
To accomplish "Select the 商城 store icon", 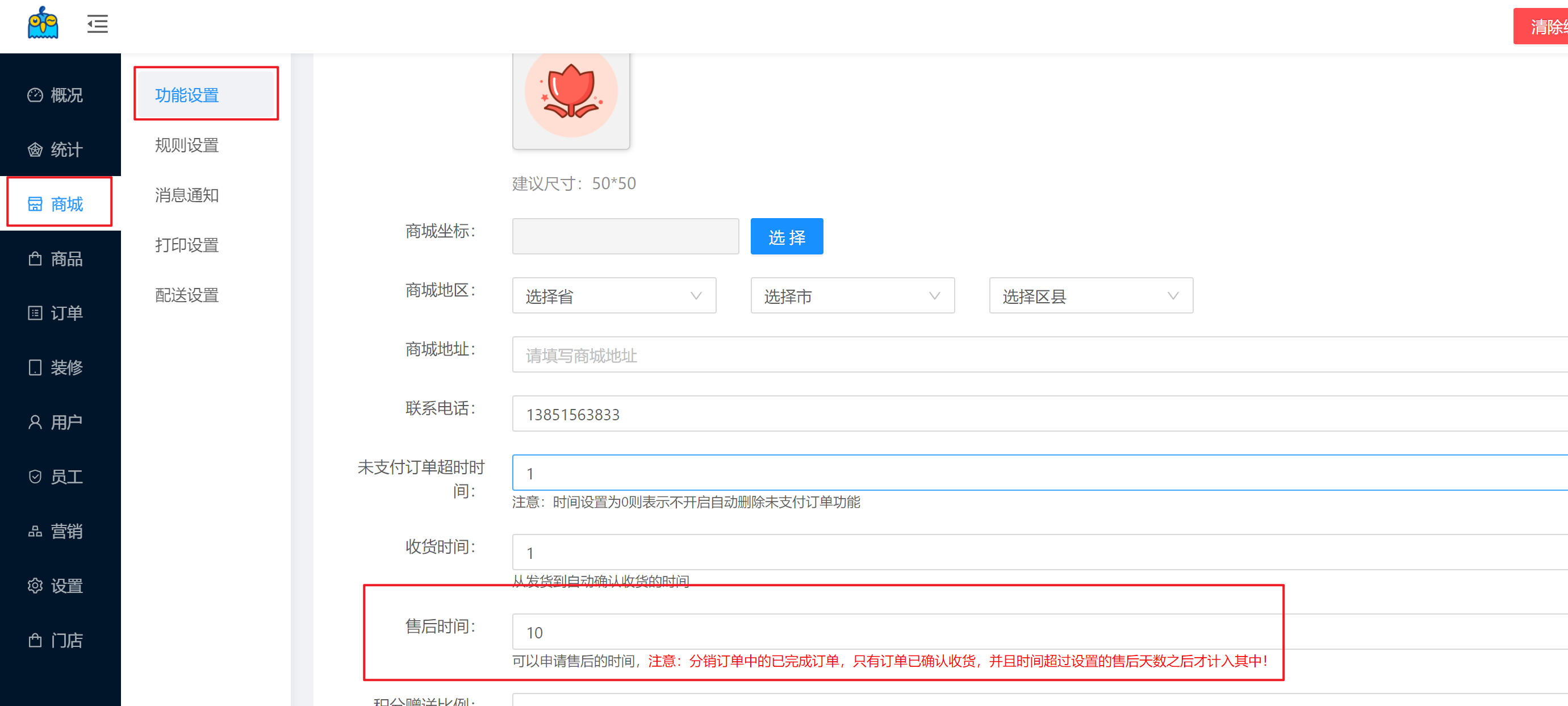I will [35, 204].
